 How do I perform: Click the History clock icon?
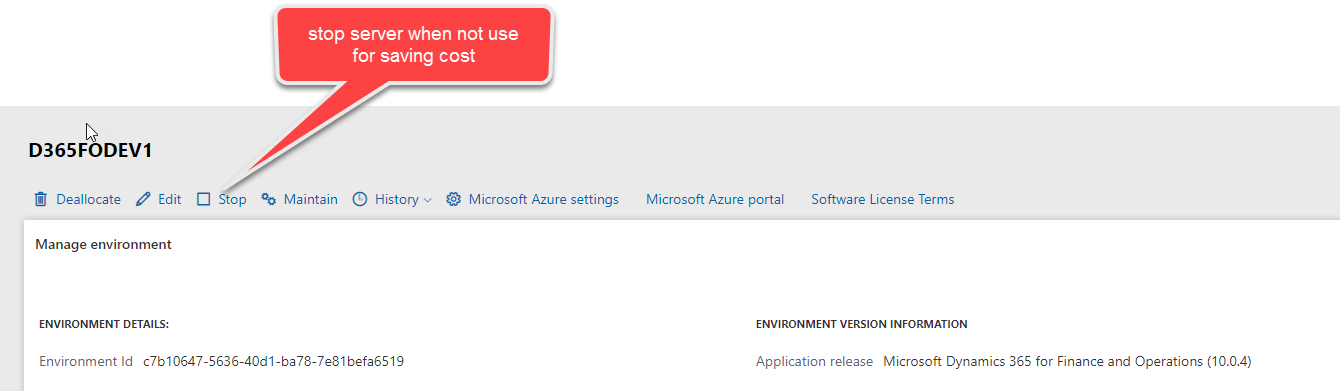coord(360,199)
